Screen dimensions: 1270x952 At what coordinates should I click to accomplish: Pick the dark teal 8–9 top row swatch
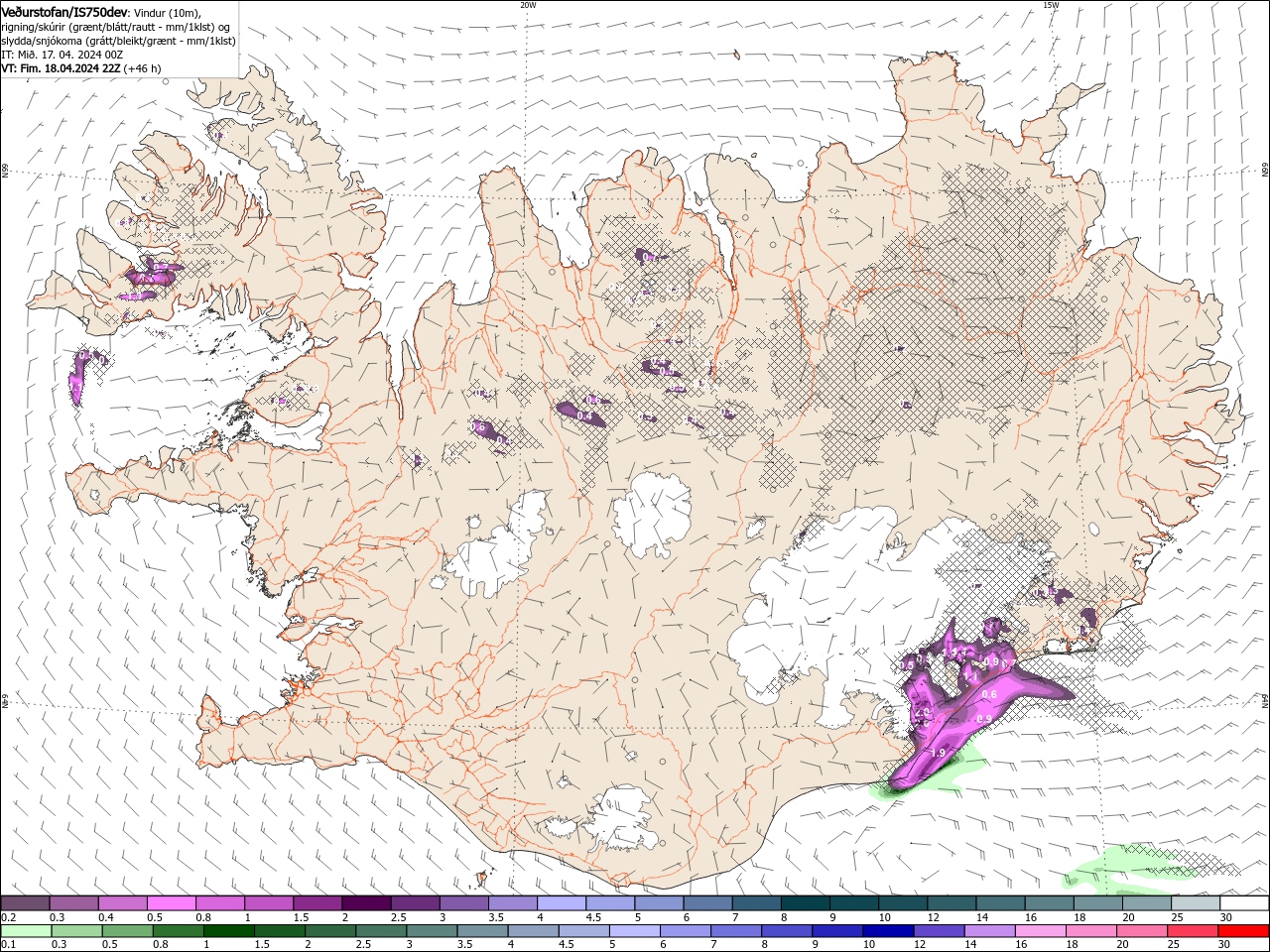(806, 903)
